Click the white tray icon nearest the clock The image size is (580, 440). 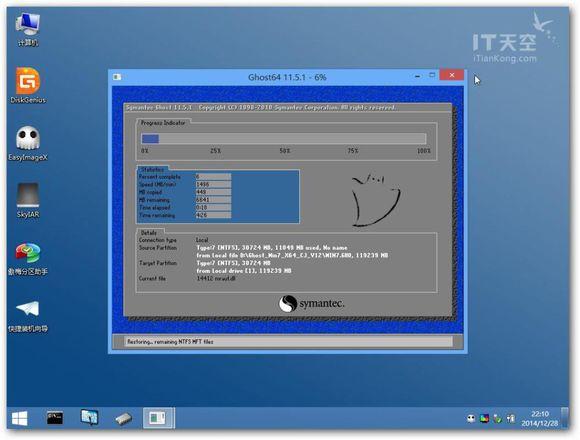pyautogui.click(x=511, y=419)
